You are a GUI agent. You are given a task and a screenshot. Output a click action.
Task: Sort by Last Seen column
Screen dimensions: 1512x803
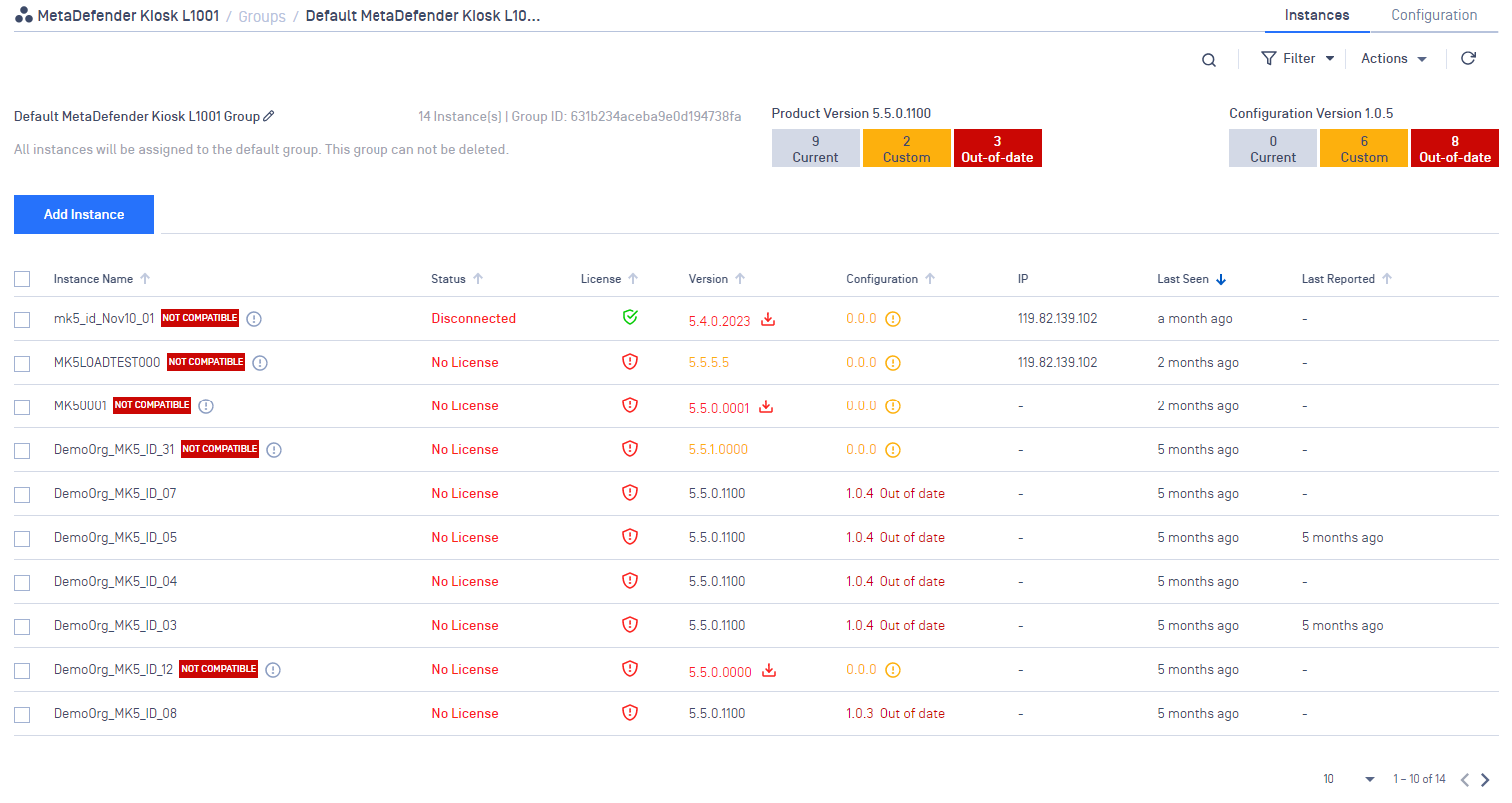1192,279
